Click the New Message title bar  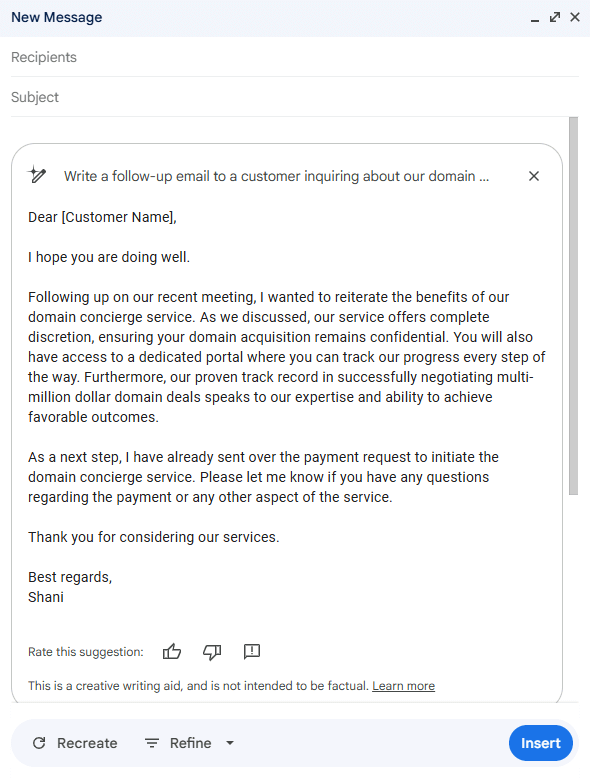coord(295,18)
